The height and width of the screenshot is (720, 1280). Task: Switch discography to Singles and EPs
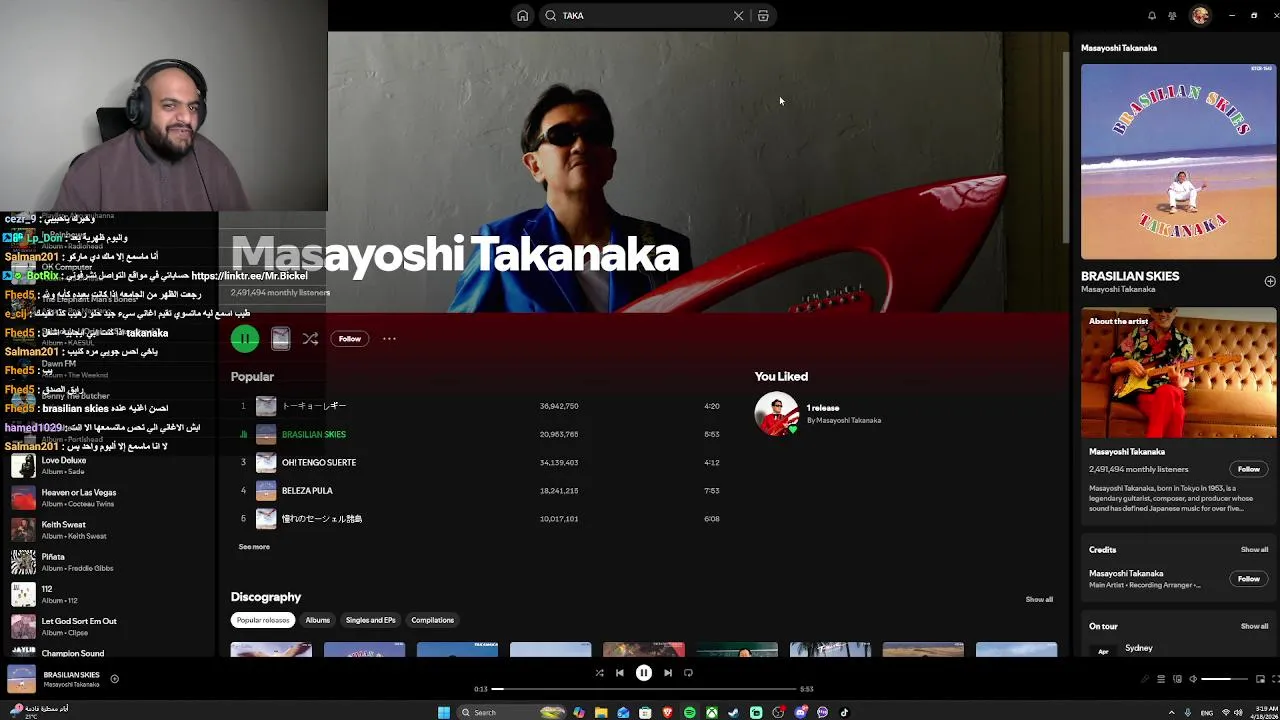coord(370,620)
